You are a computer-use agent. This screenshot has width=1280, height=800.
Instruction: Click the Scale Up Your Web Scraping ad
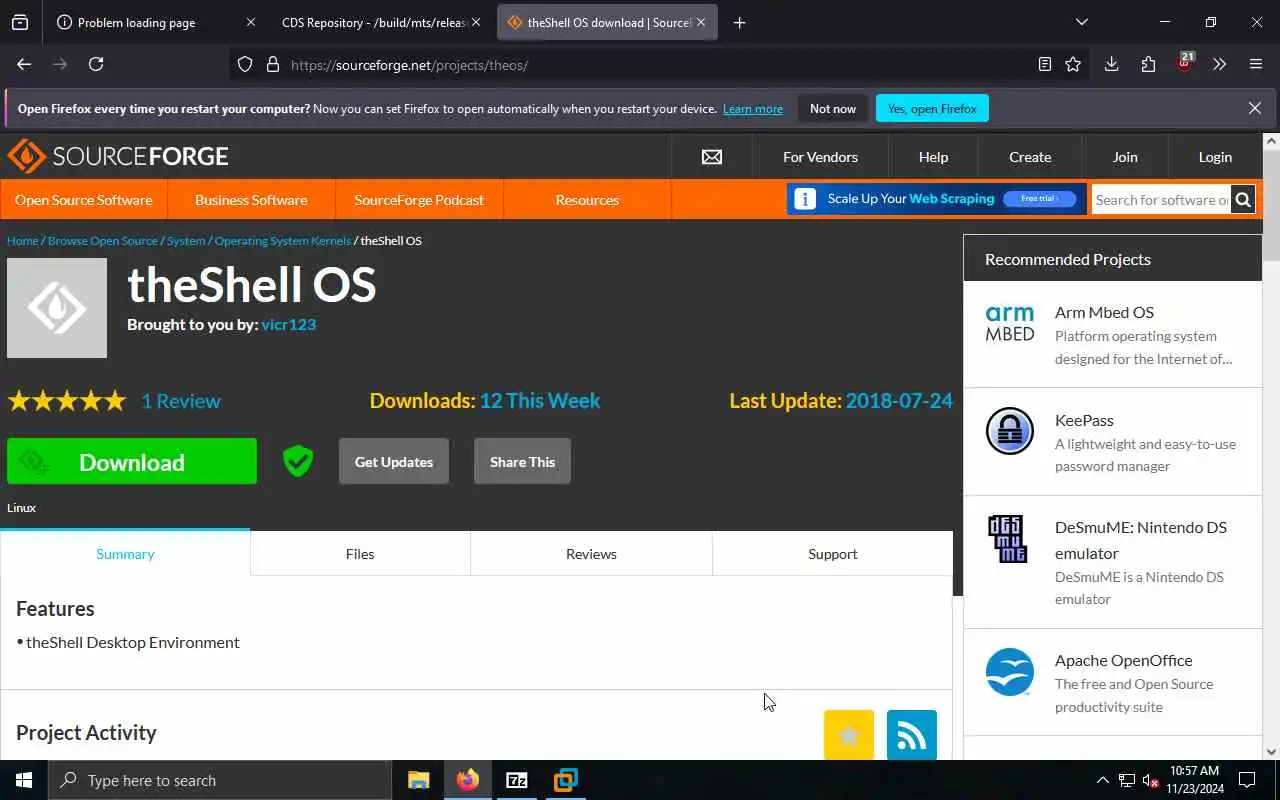[936, 198]
